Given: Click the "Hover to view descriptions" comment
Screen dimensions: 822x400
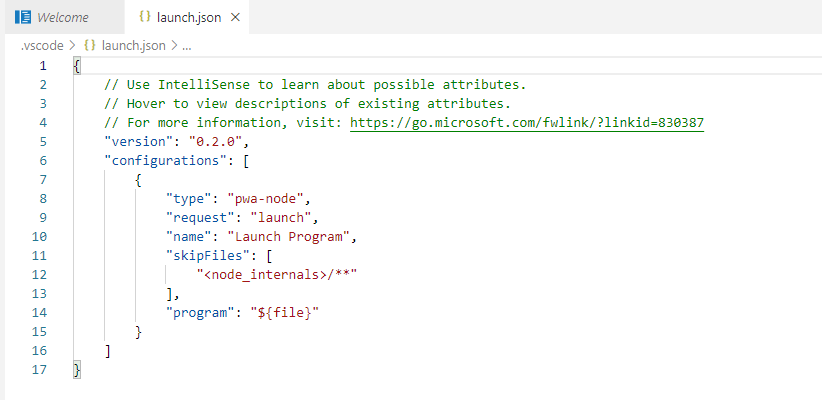Looking at the screenshot, I should pos(308,104).
